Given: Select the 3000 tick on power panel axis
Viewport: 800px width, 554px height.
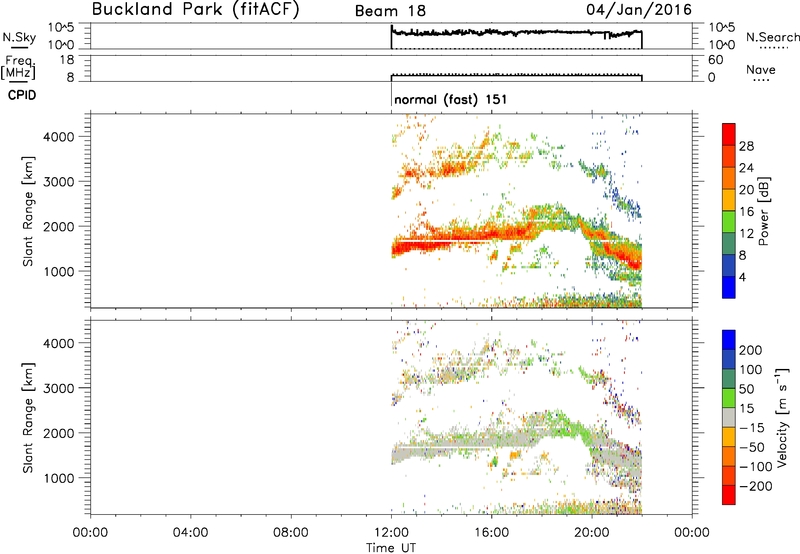Looking at the screenshot, I should 59,182.
